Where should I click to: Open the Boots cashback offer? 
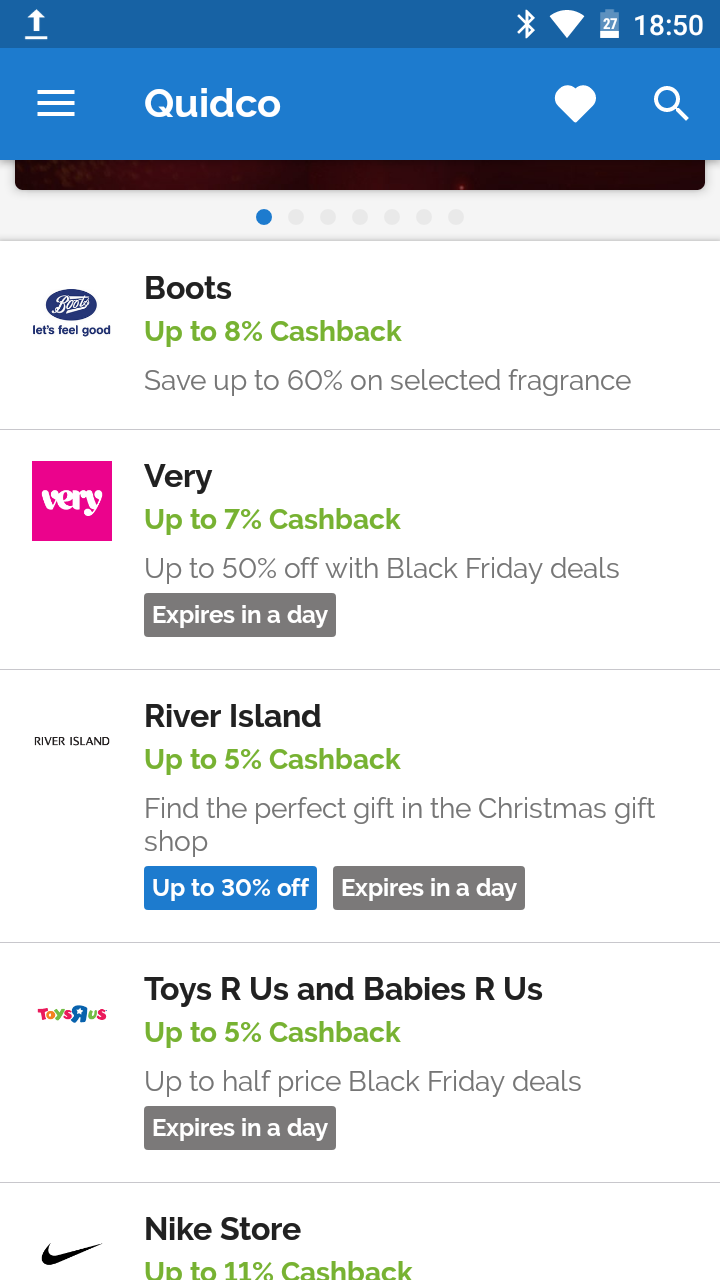point(273,332)
